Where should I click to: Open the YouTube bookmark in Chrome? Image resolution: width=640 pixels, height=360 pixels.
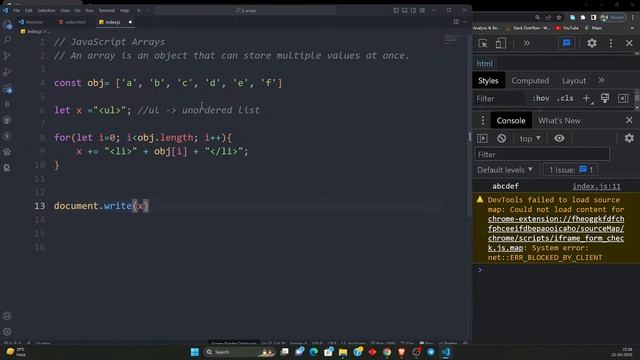pos(567,28)
